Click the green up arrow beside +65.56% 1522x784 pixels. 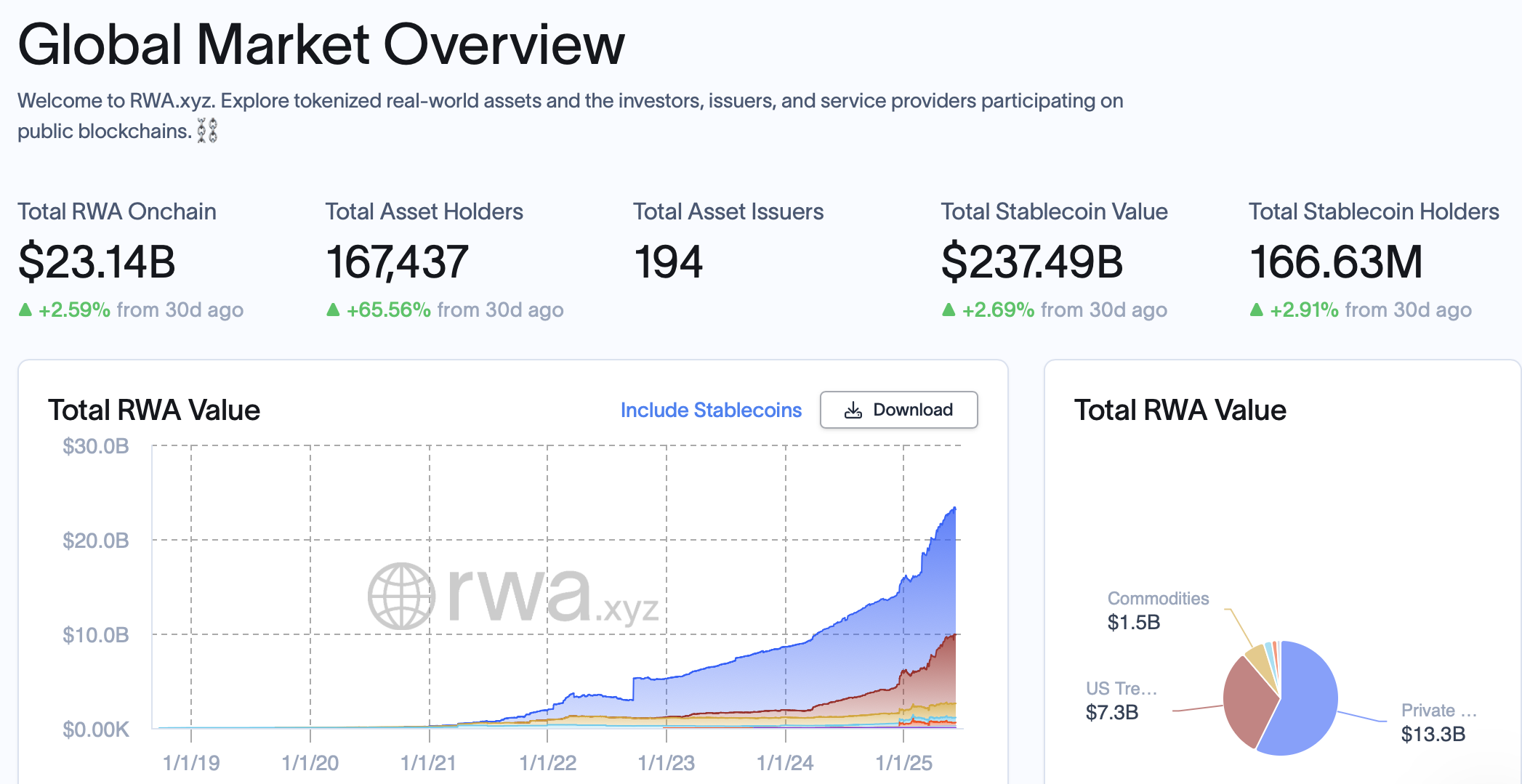(x=333, y=310)
